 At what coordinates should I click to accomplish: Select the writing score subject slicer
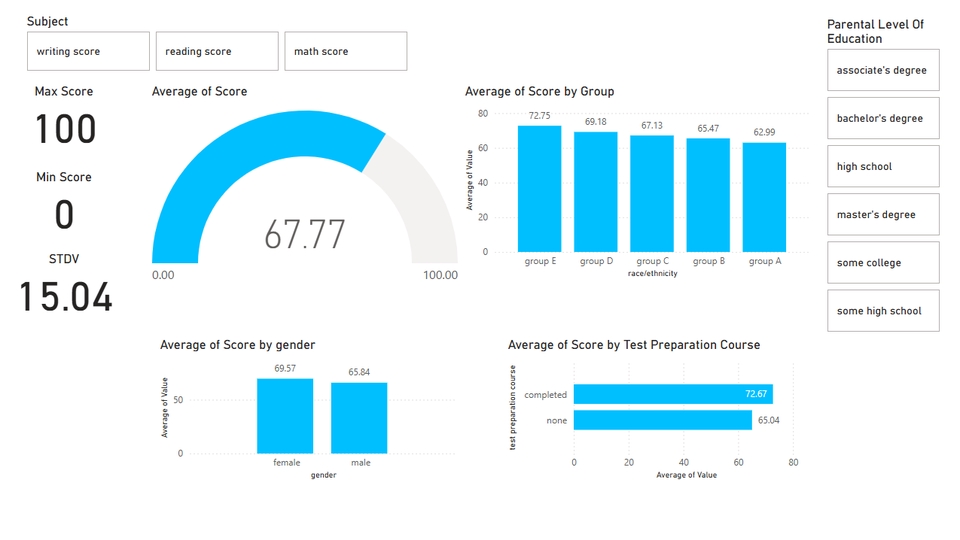pos(88,51)
